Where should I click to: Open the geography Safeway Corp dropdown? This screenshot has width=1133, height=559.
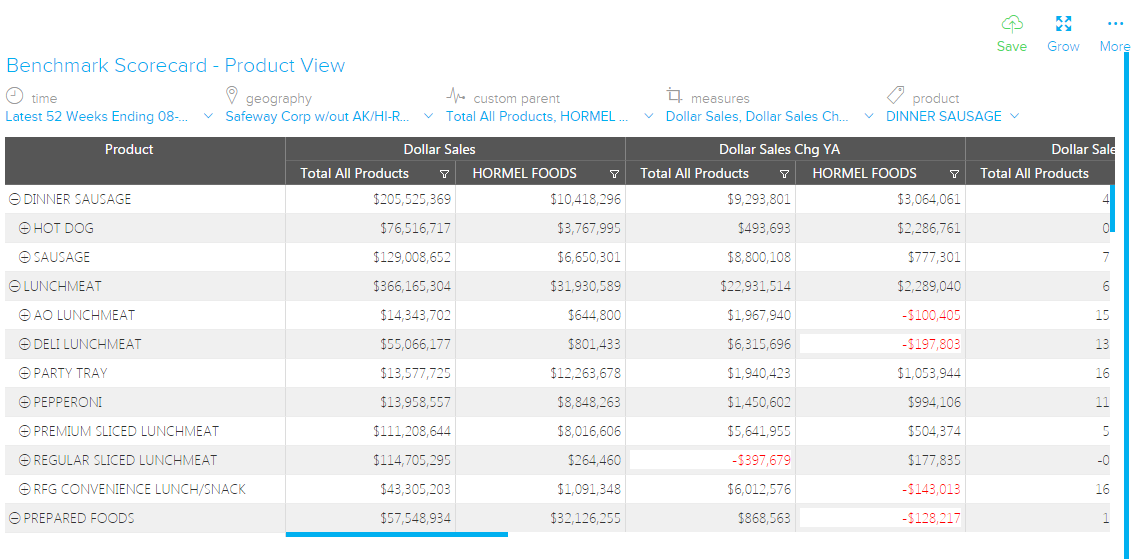pyautogui.click(x=428, y=116)
